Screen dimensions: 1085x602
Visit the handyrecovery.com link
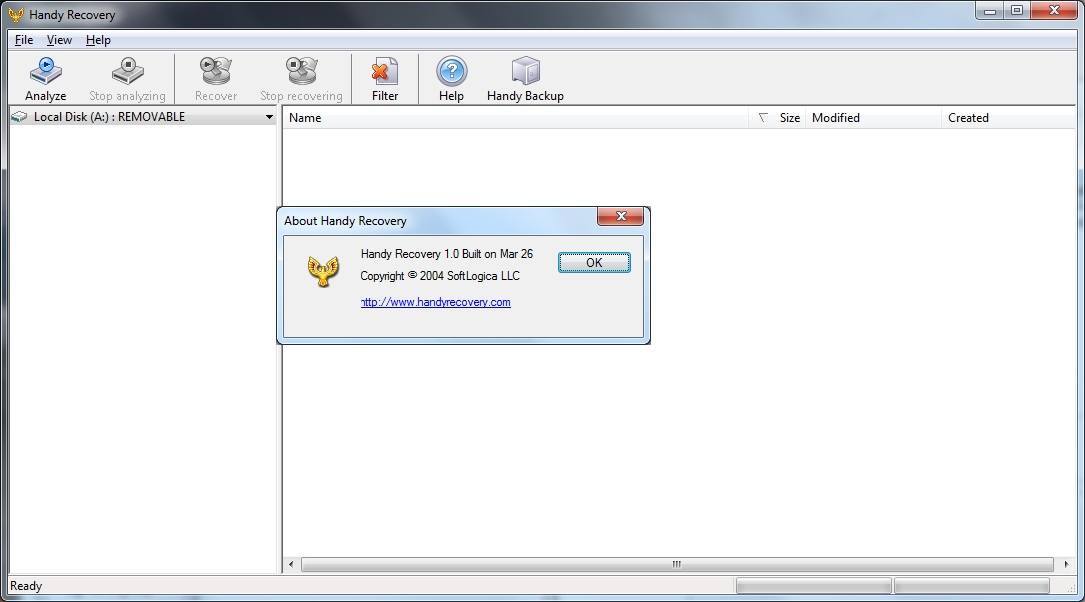tap(435, 302)
